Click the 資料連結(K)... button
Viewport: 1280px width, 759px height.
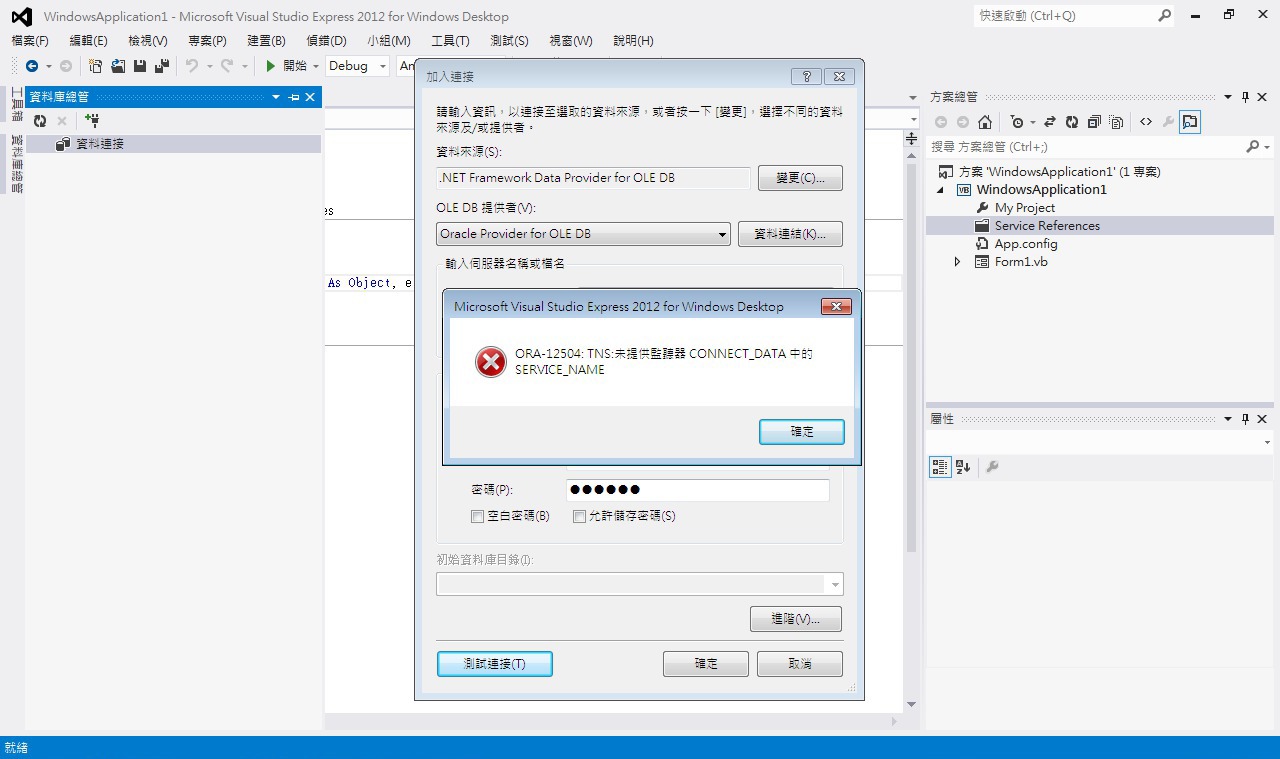click(790, 234)
